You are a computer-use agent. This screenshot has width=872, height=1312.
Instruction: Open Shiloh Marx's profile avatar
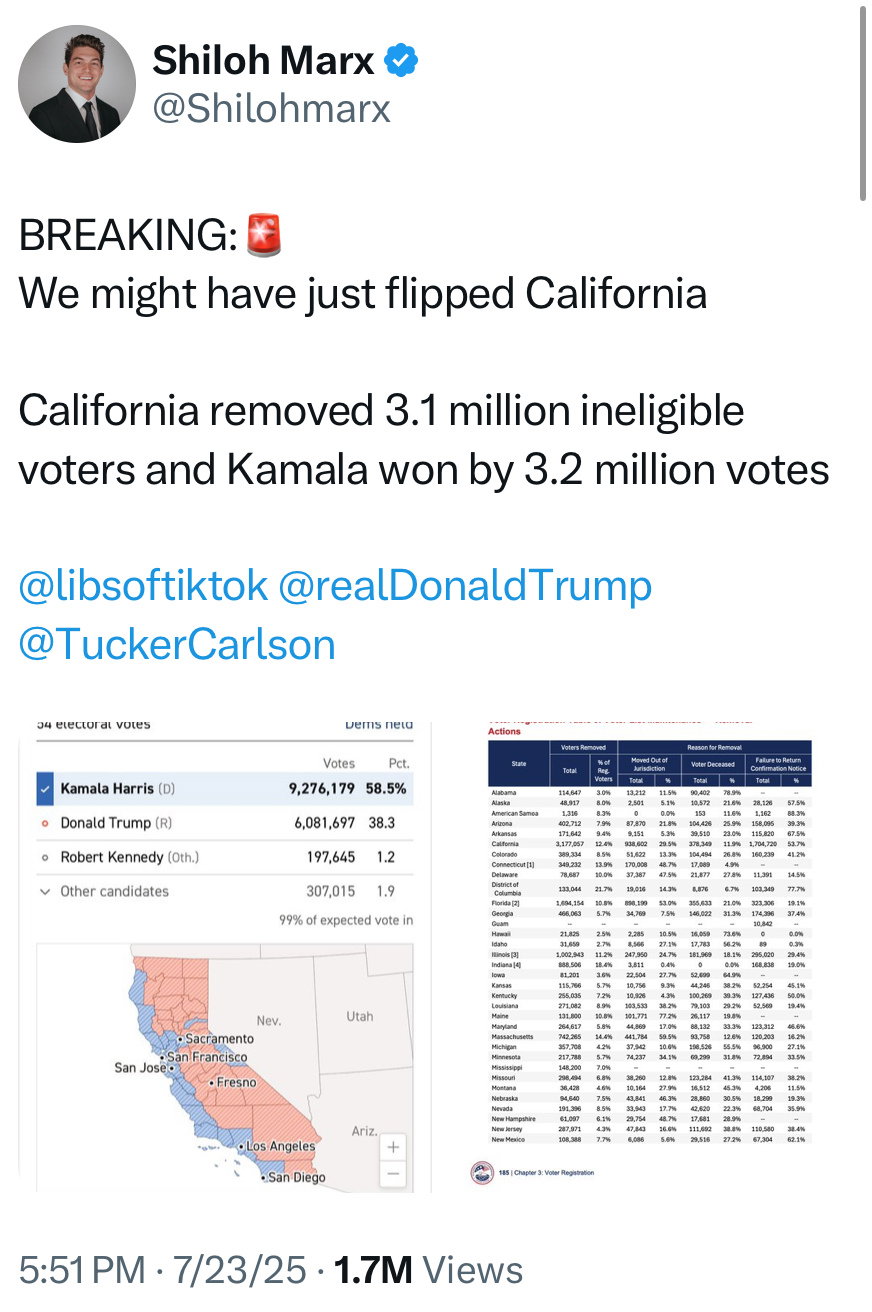77,84
